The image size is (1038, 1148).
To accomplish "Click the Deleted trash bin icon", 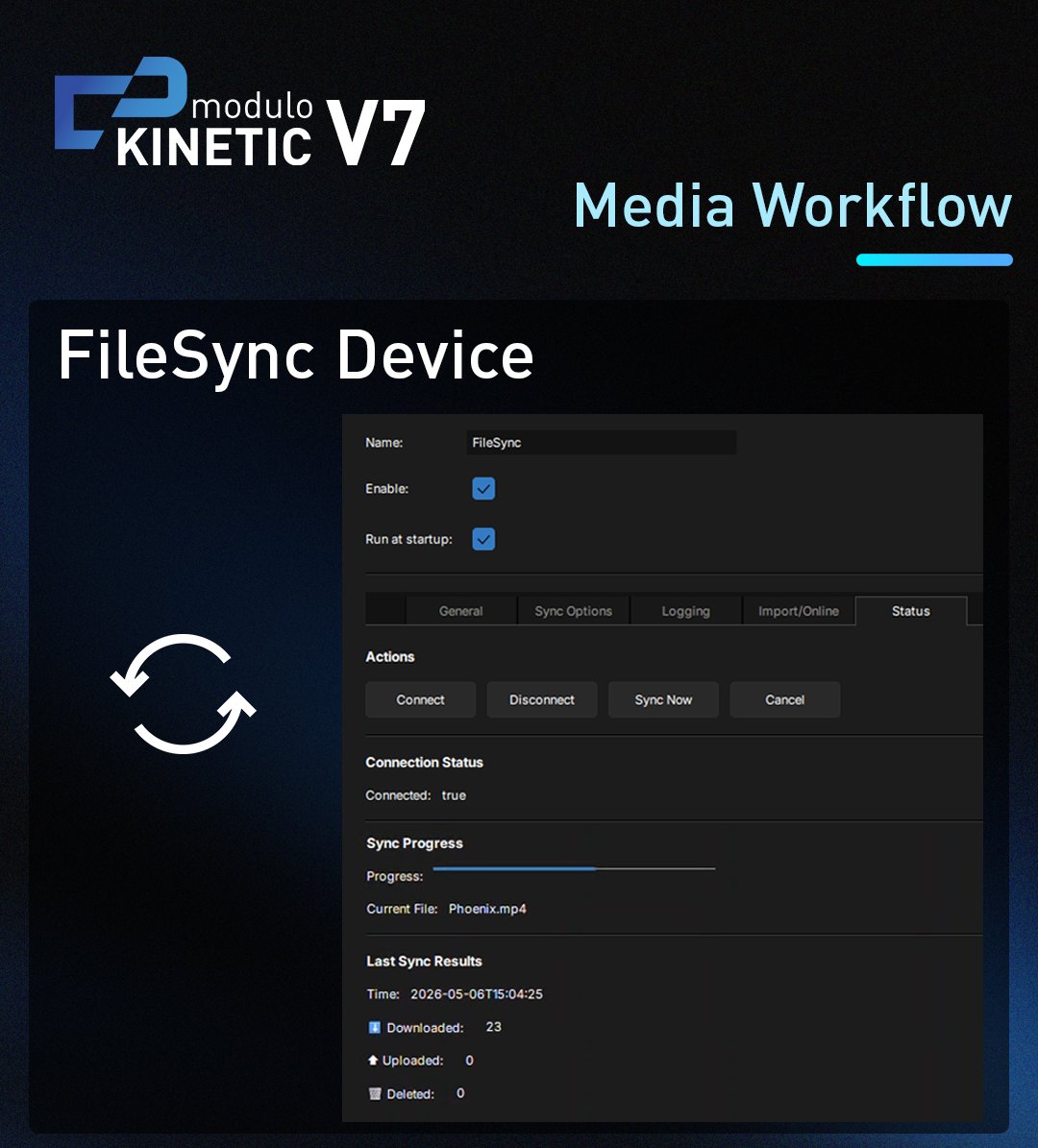I will 375,1094.
